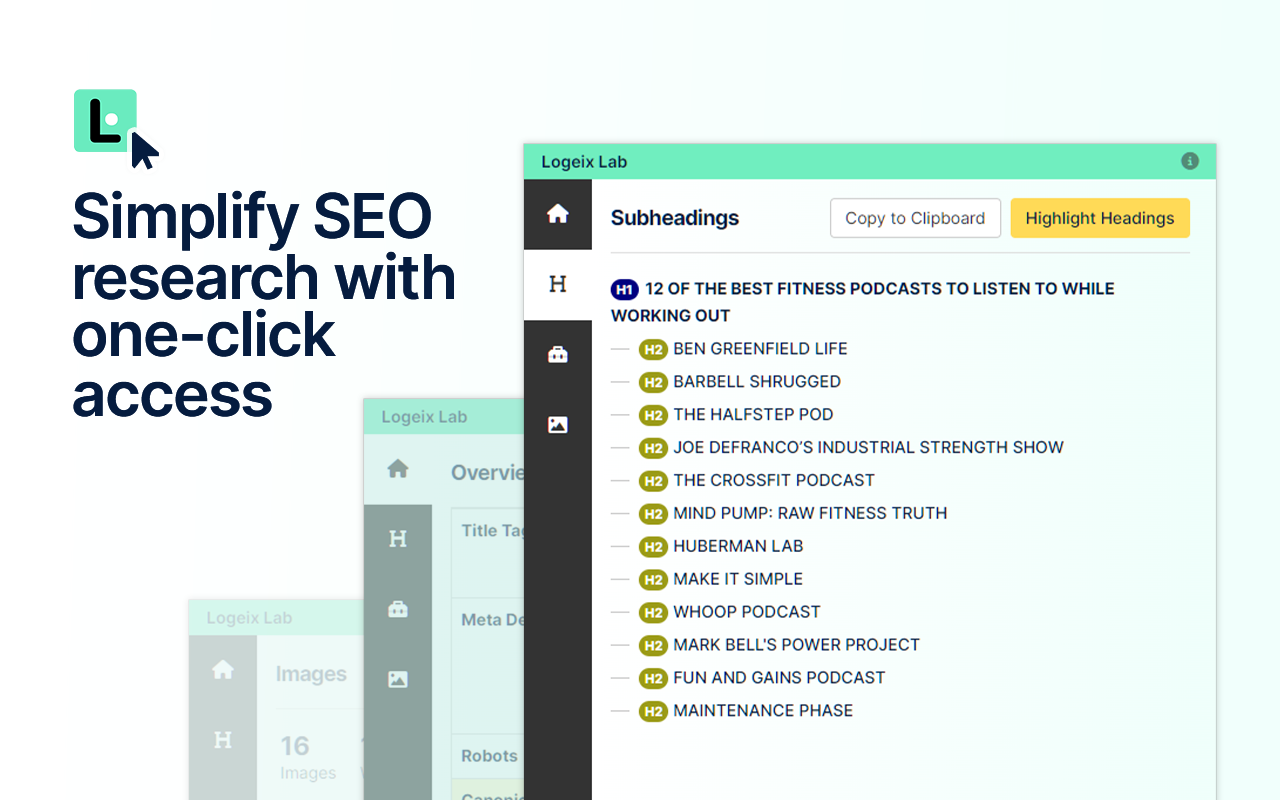Select MAKE IT SIMPLE heading
Viewport: 1280px width, 800px height.
(x=738, y=579)
